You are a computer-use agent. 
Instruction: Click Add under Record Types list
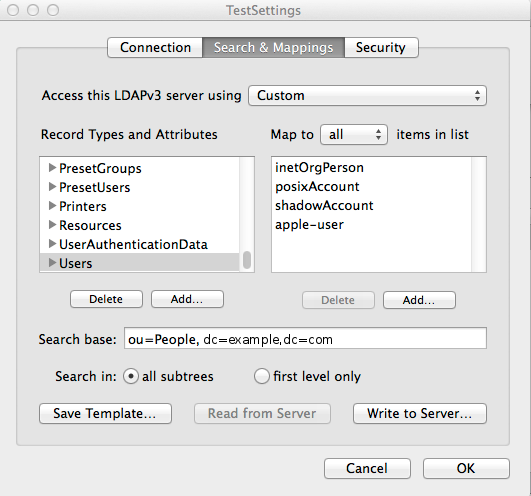187,299
